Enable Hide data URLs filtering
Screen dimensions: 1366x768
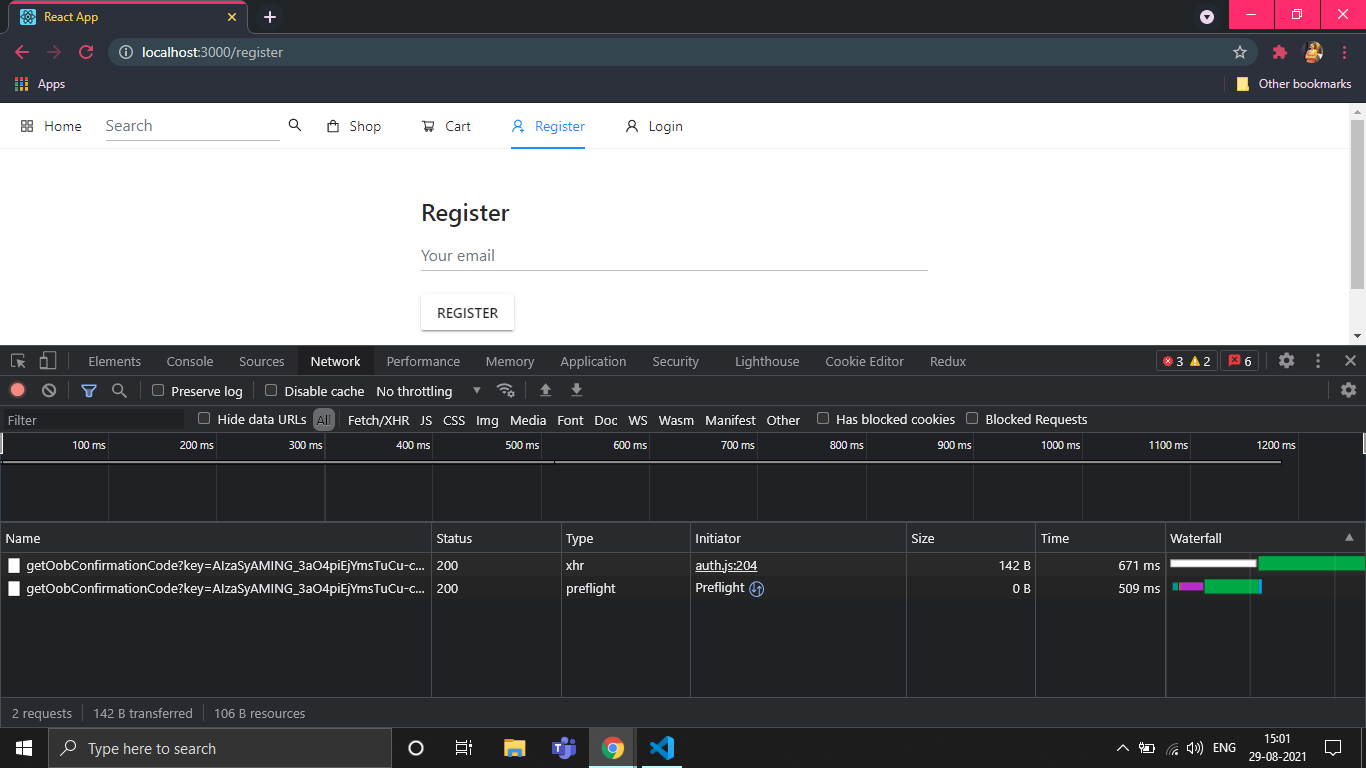(x=204, y=419)
